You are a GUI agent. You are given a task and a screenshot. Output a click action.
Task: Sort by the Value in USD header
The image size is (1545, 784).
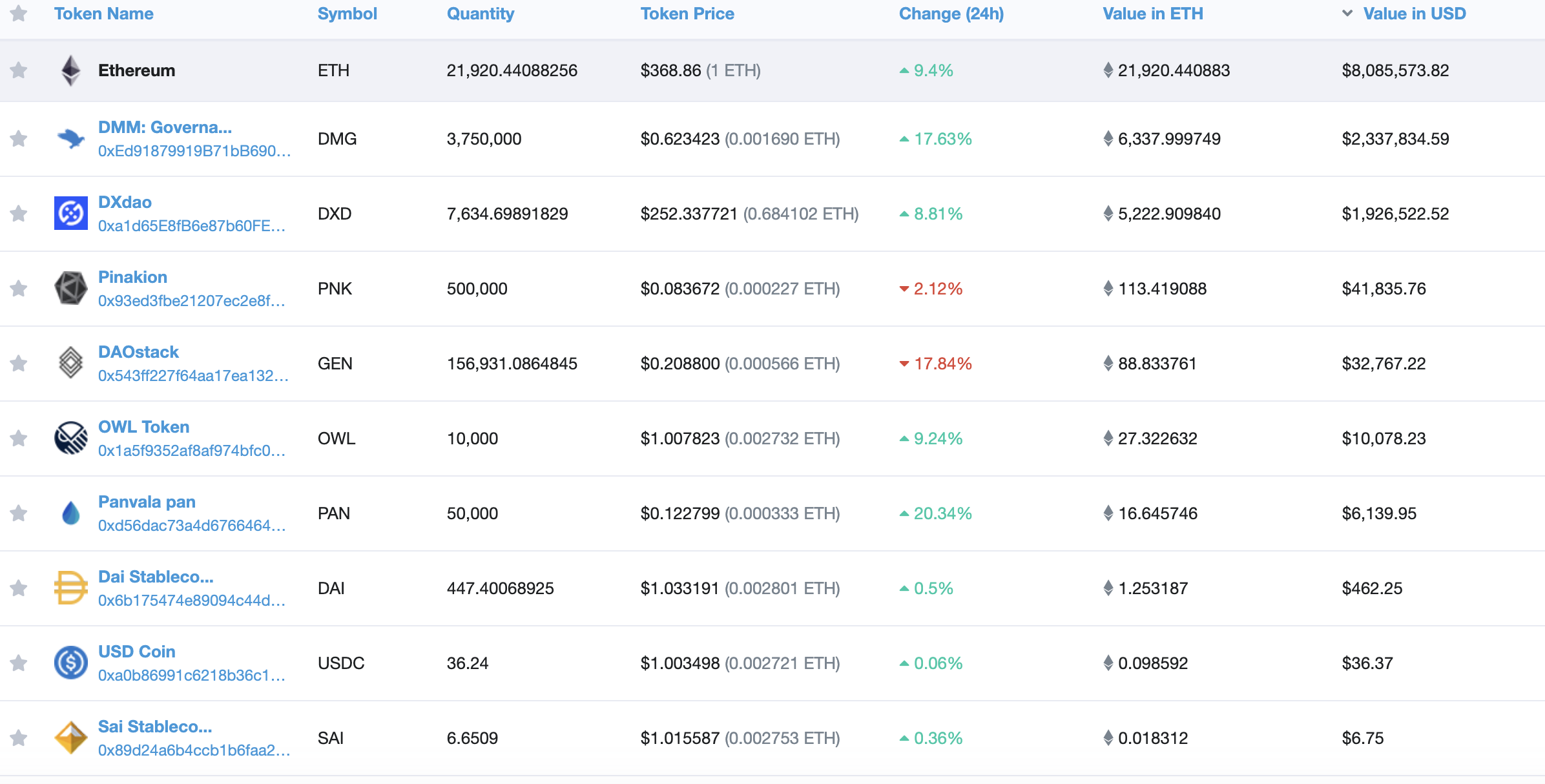[1415, 14]
